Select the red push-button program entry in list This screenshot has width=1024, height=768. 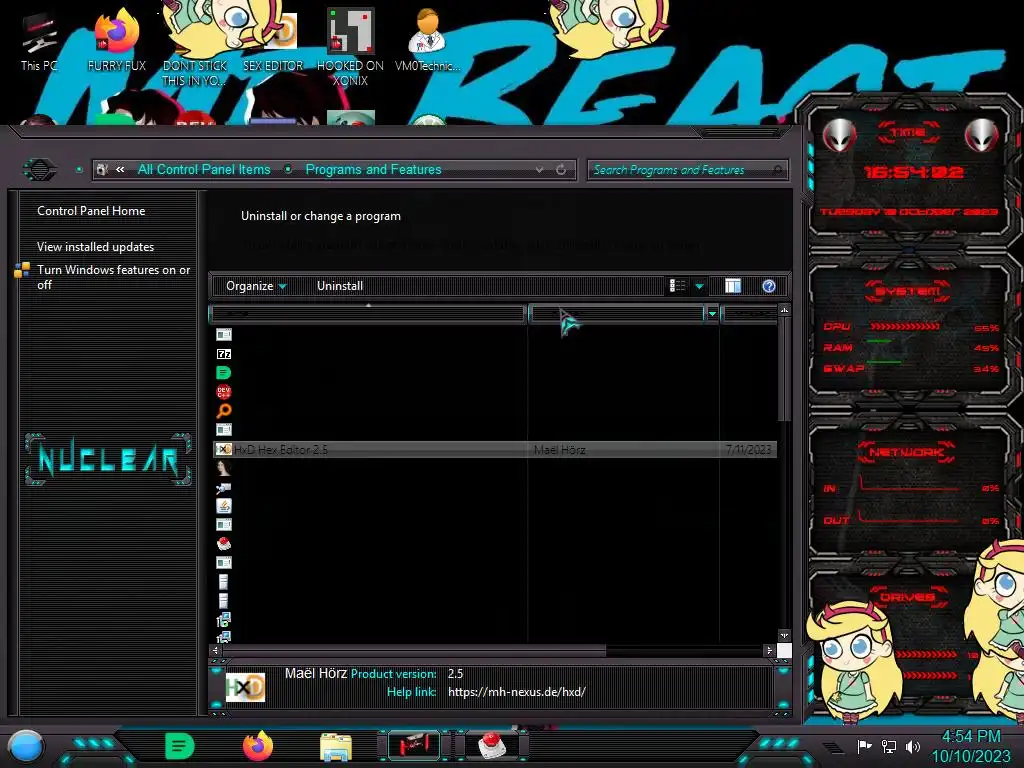click(223, 543)
